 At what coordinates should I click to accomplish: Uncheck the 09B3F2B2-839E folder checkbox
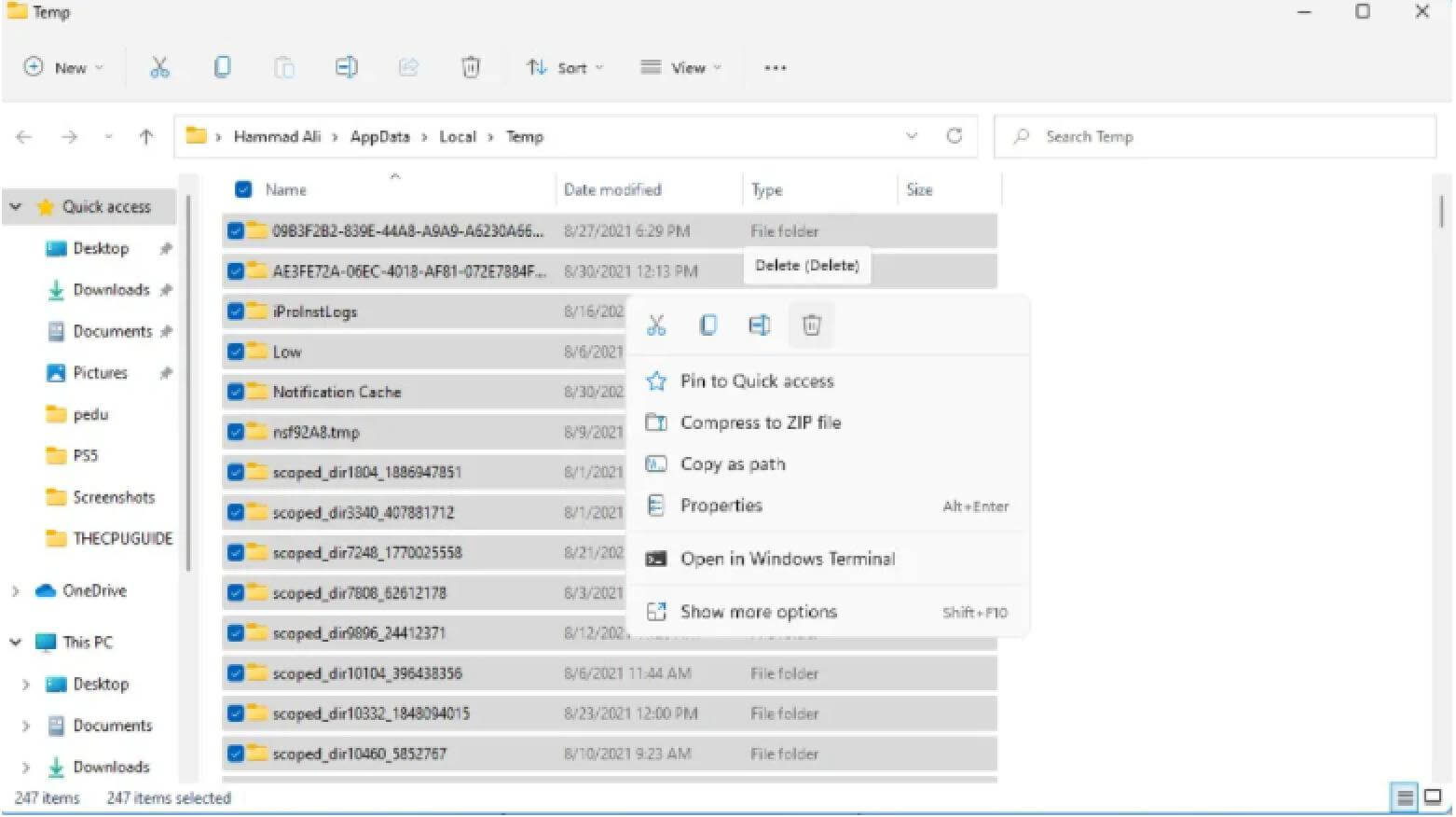tap(236, 230)
